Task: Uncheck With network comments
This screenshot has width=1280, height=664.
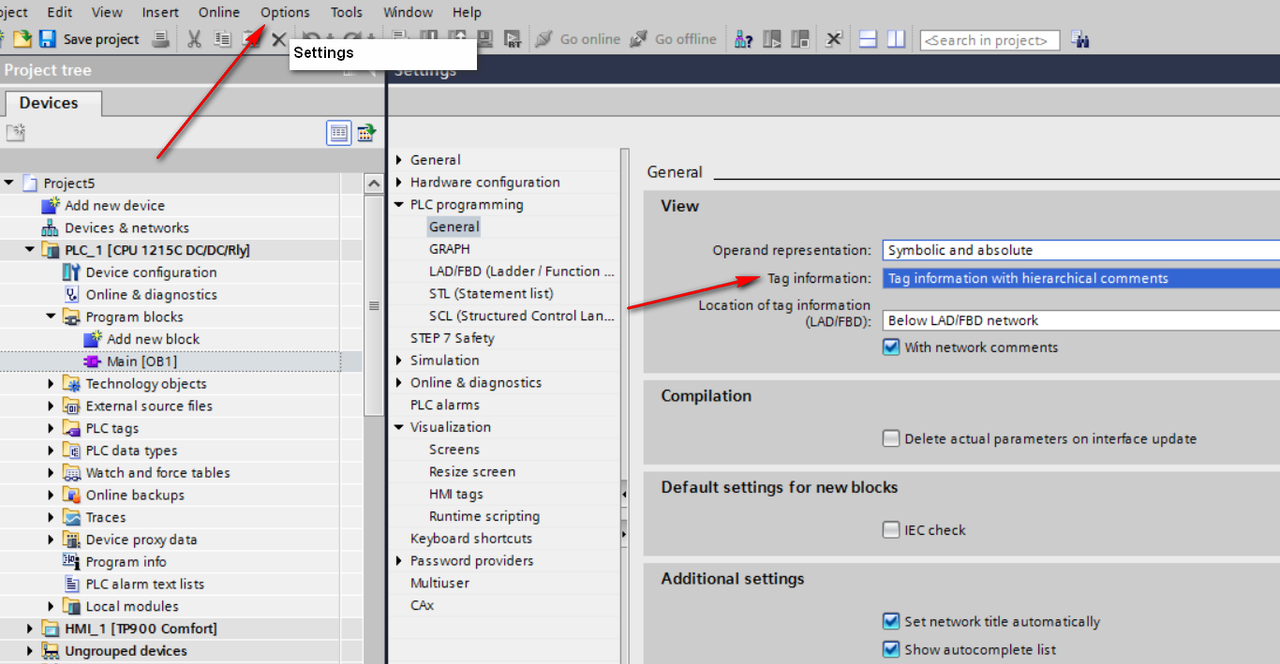Action: [x=891, y=347]
